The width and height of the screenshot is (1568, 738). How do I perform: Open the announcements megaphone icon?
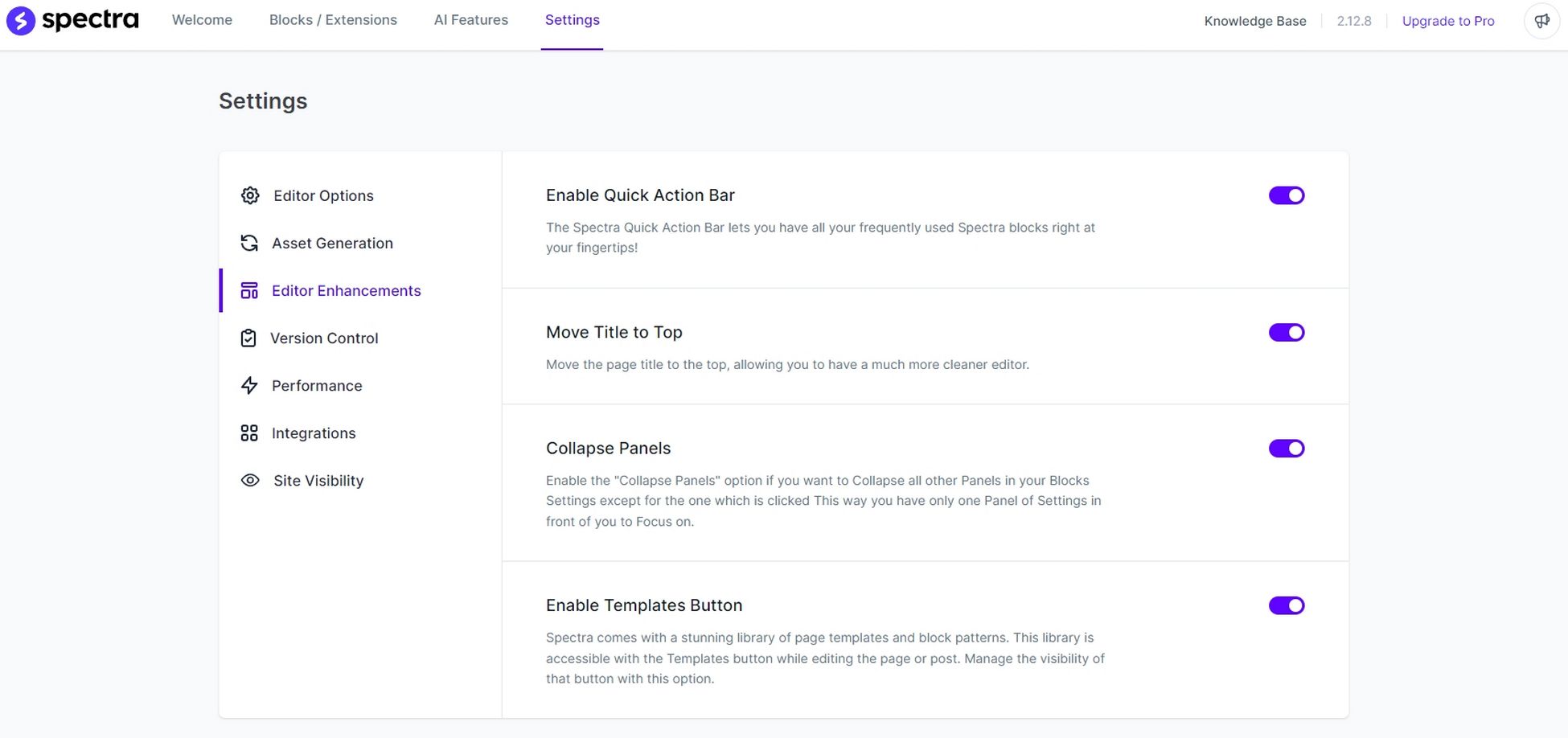pos(1541,21)
